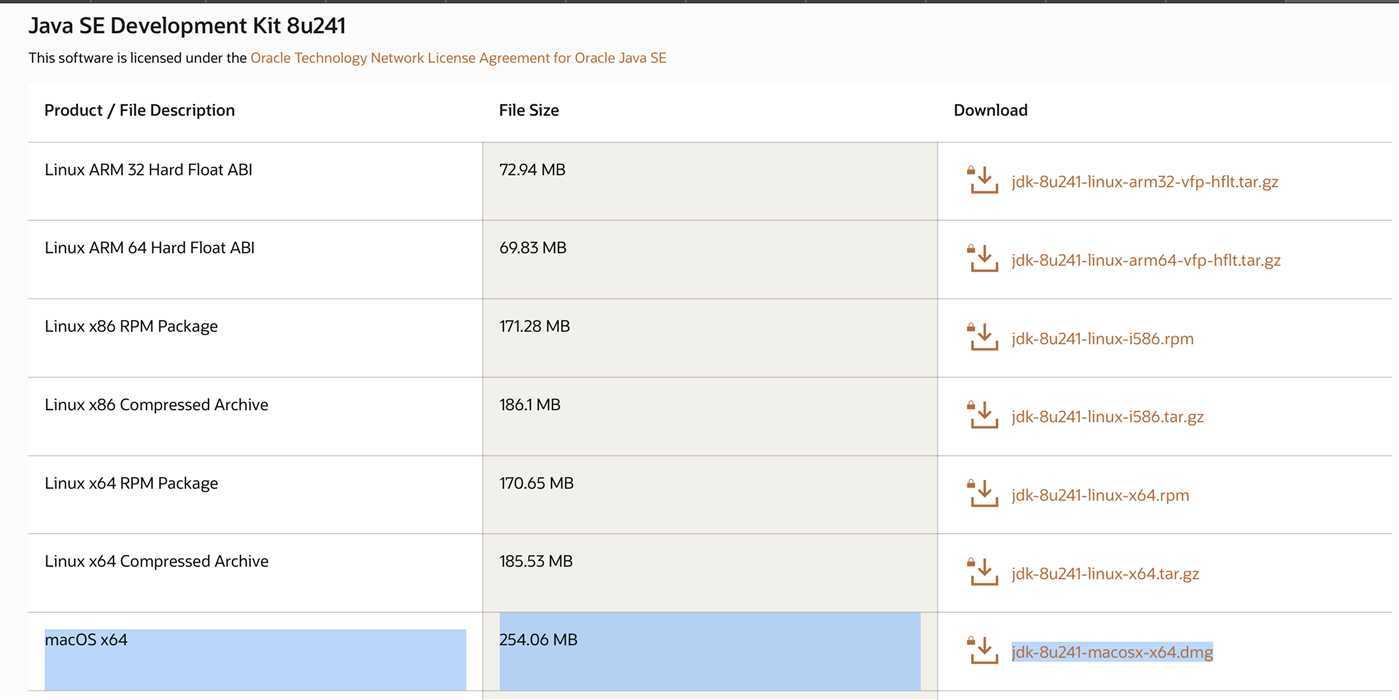
Task: Download the jdk-8u241-linux-i586.tar.gz link
Action: tap(1108, 417)
